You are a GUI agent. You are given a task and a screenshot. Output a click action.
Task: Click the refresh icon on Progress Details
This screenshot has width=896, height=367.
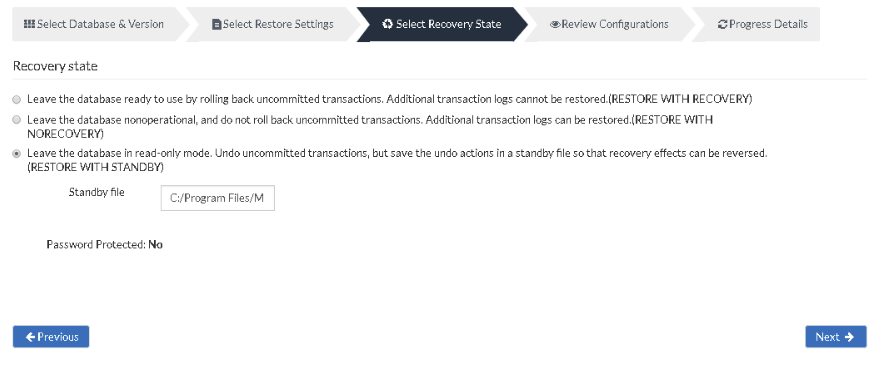[723, 25]
